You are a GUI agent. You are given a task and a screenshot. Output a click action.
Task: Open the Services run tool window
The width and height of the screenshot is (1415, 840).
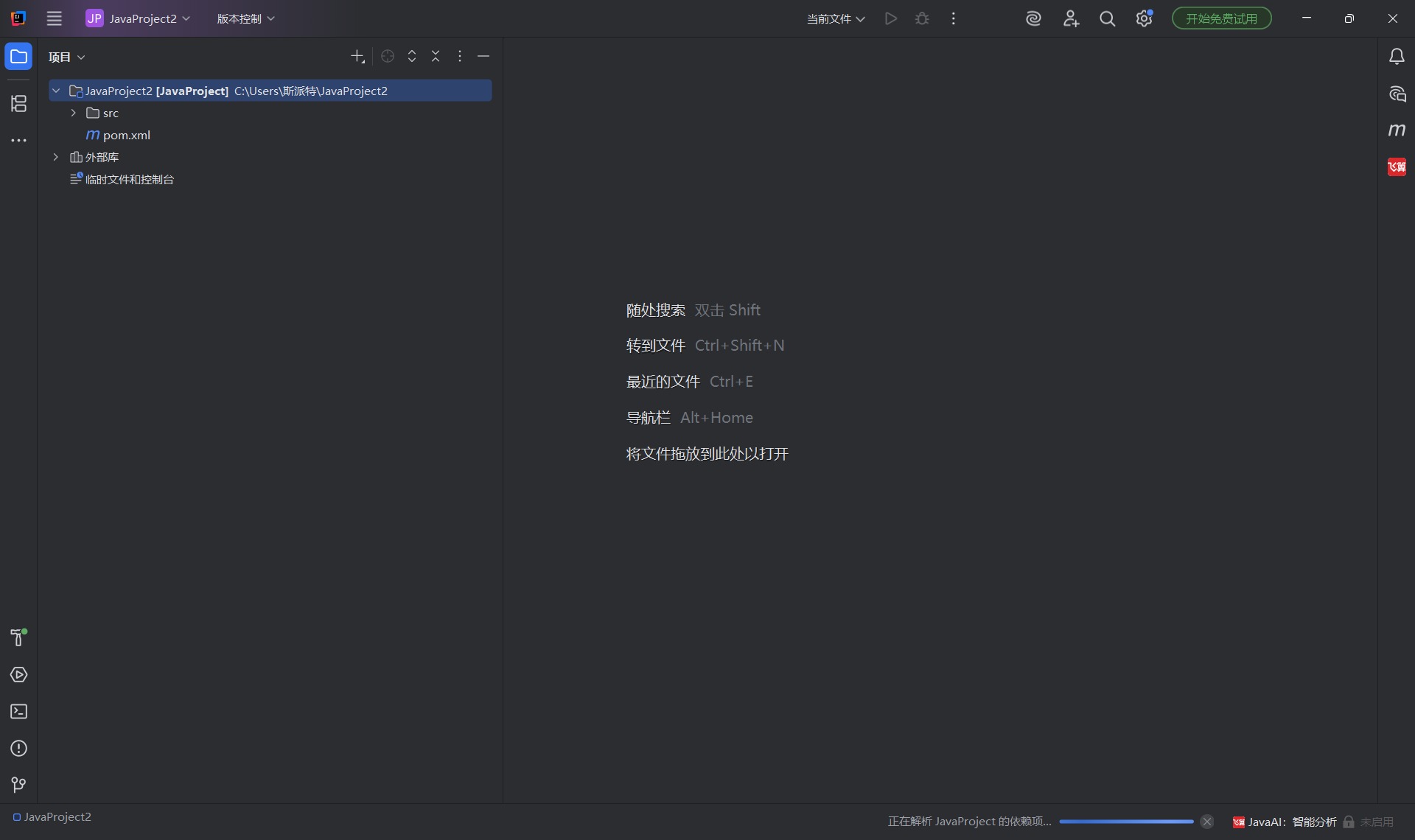point(18,675)
